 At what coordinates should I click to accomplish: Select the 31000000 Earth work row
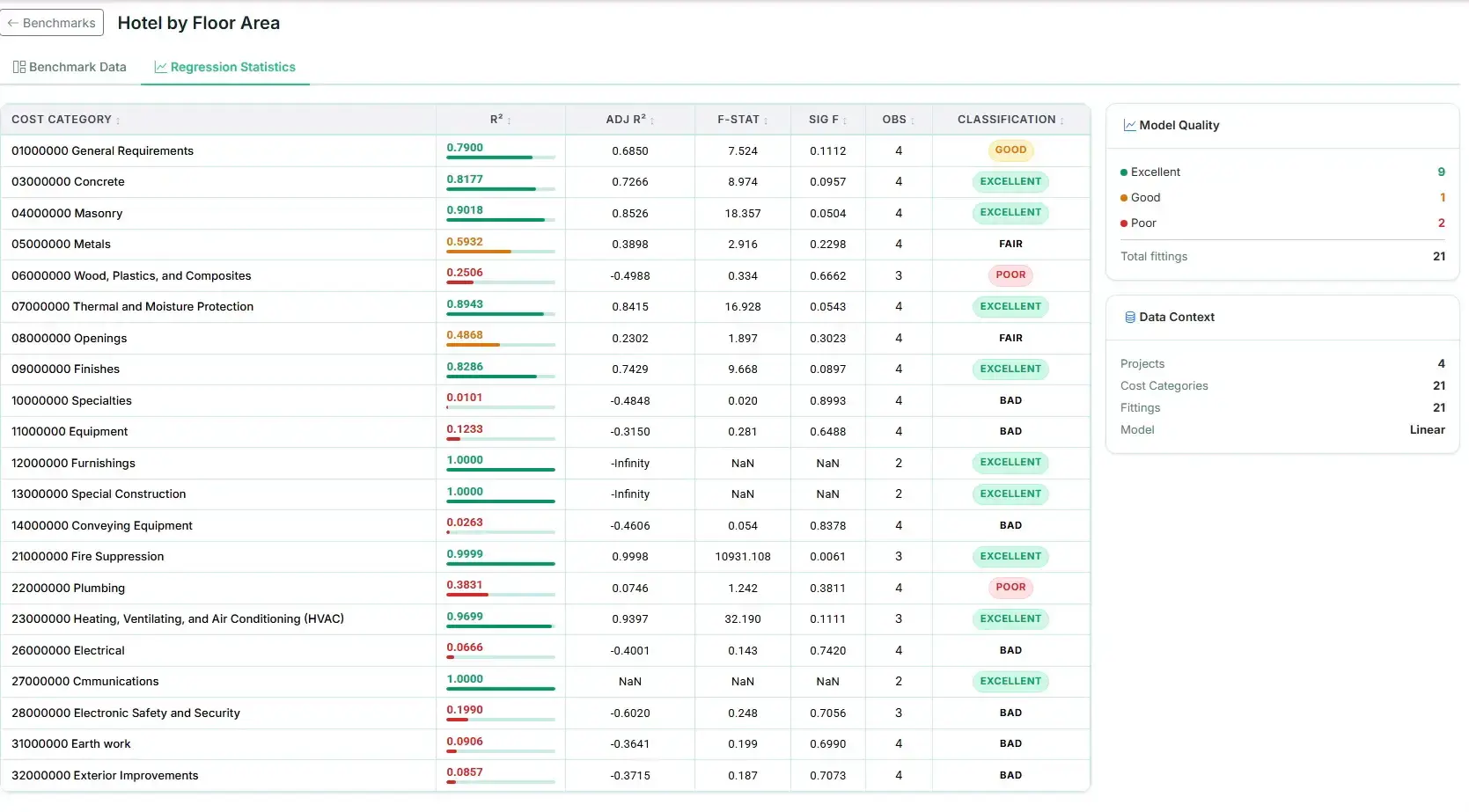(546, 744)
